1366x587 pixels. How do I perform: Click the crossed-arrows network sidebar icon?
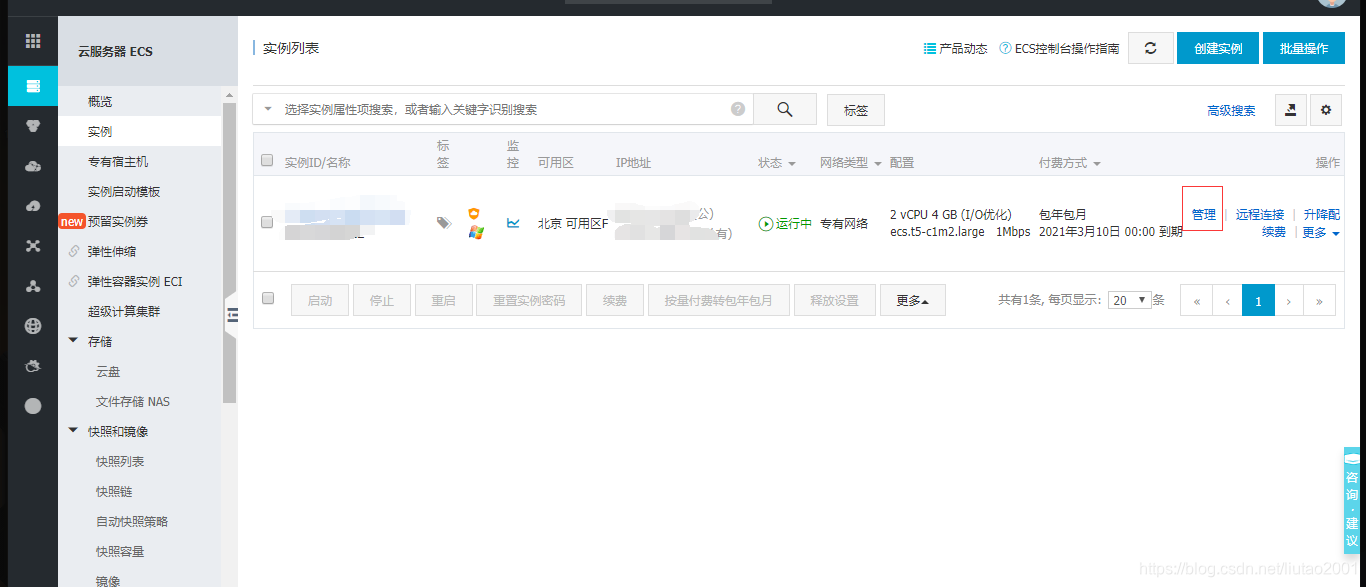click(x=33, y=246)
